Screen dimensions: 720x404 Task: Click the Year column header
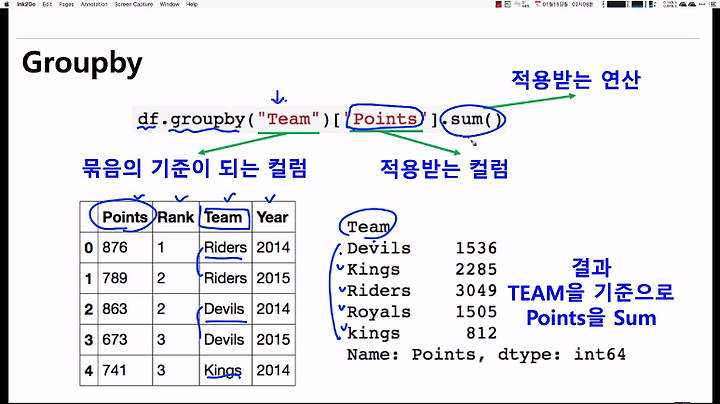tap(272, 217)
